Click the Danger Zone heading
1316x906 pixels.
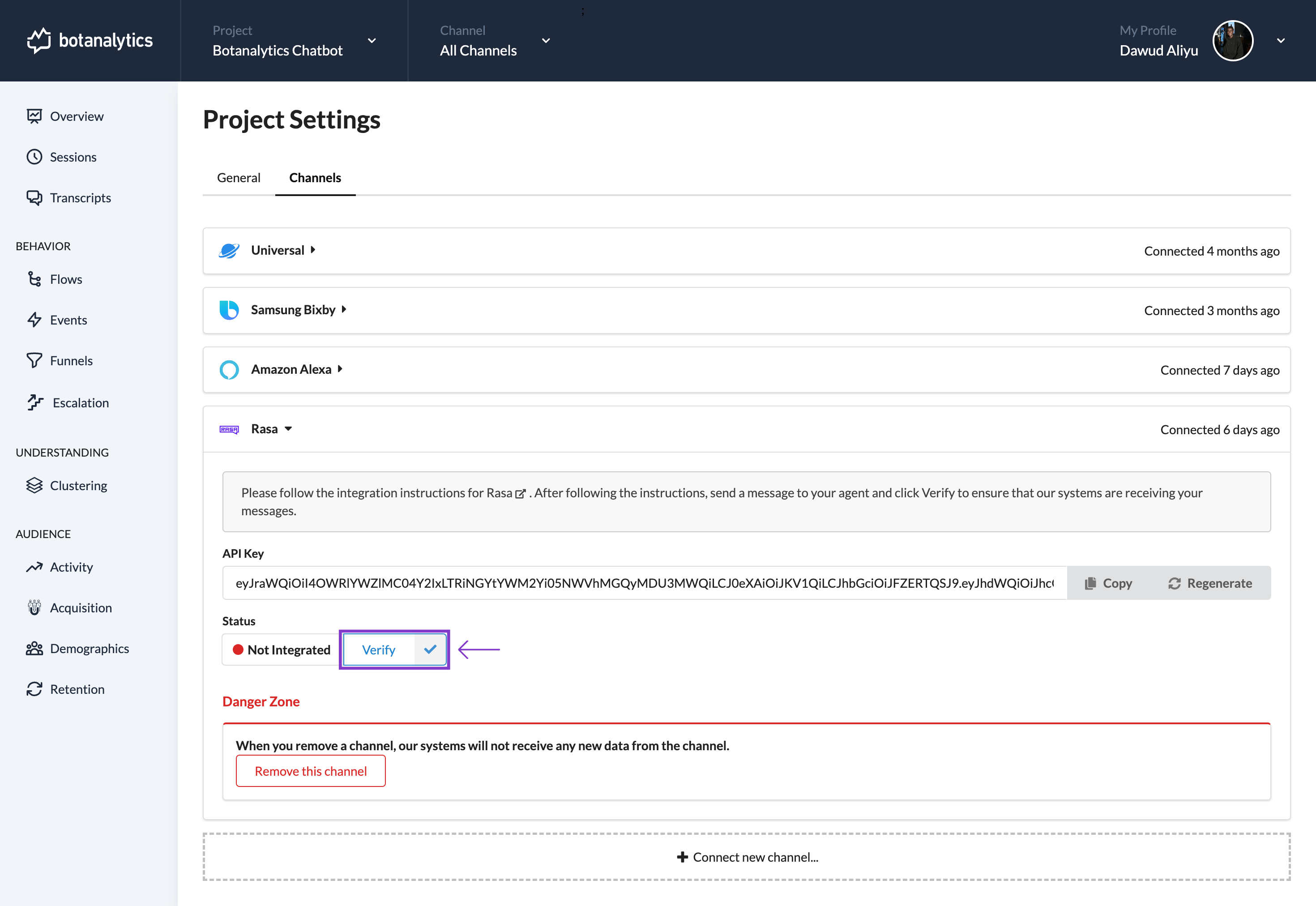pos(261,701)
